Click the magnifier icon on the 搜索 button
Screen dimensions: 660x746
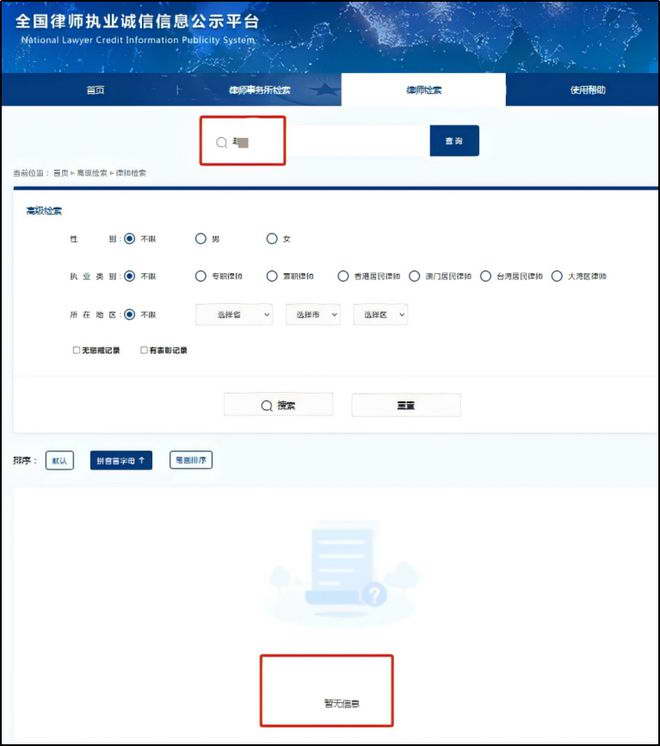click(x=266, y=405)
